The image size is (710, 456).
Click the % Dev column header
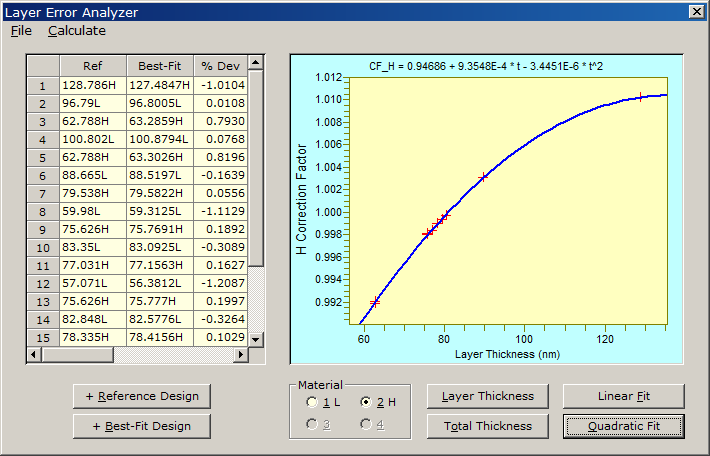pos(221,66)
